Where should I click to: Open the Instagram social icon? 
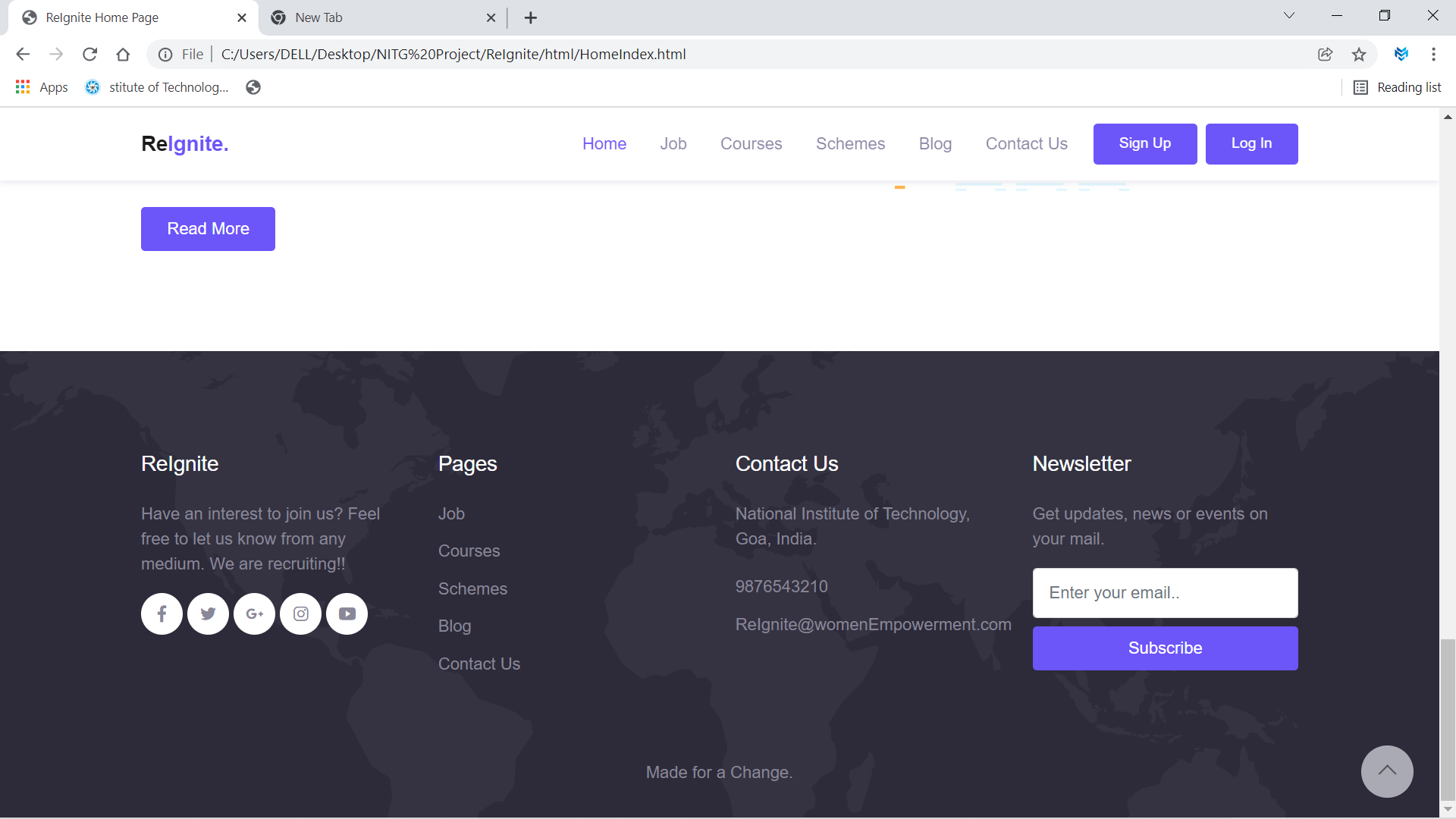pos(301,613)
